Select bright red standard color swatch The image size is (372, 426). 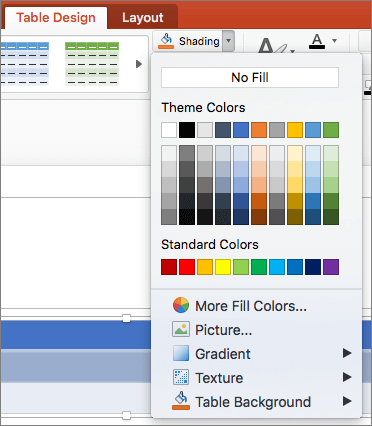tap(187, 267)
